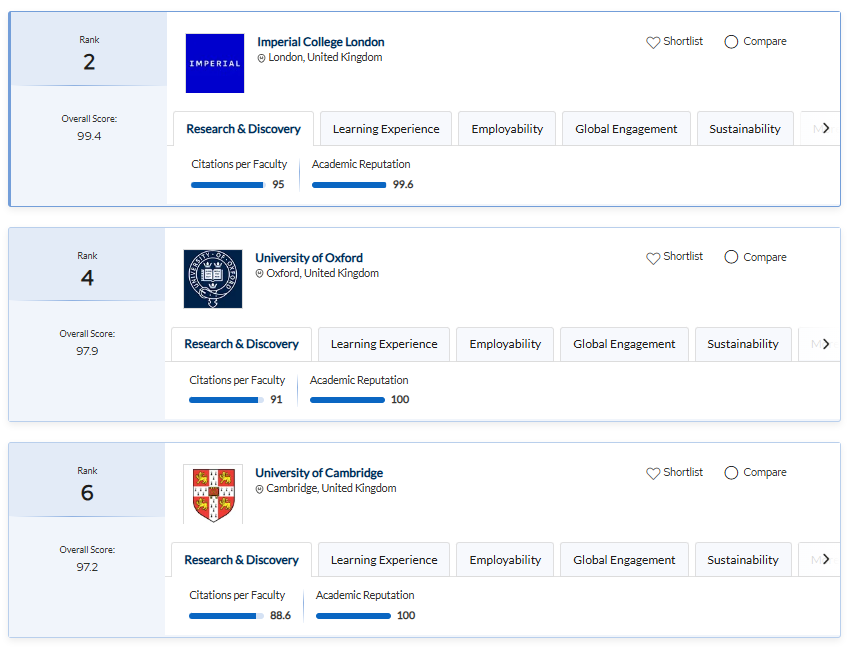Shortlist University of Oxford via heart icon
This screenshot has height=649, width=852.
[653, 258]
